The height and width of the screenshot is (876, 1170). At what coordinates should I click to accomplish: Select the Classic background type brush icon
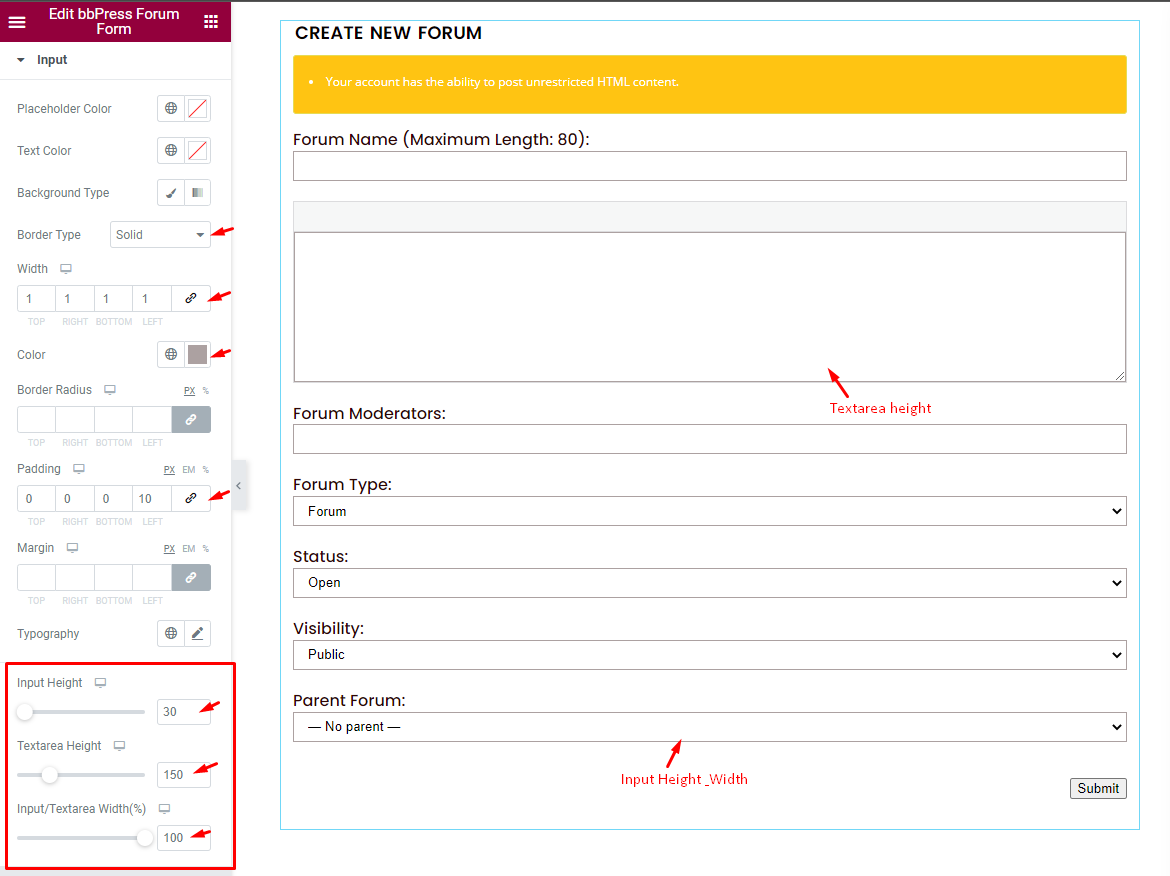tap(169, 192)
